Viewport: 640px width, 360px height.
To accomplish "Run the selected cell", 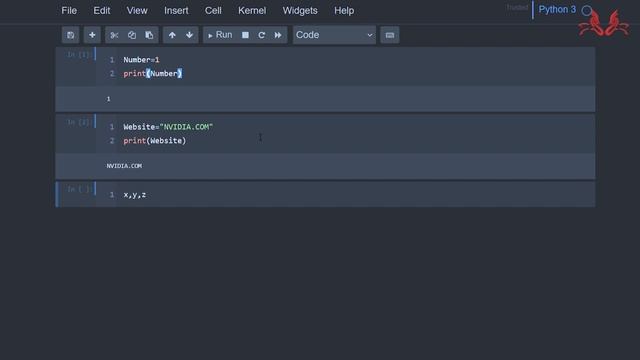I will pyautogui.click(x=220, y=35).
